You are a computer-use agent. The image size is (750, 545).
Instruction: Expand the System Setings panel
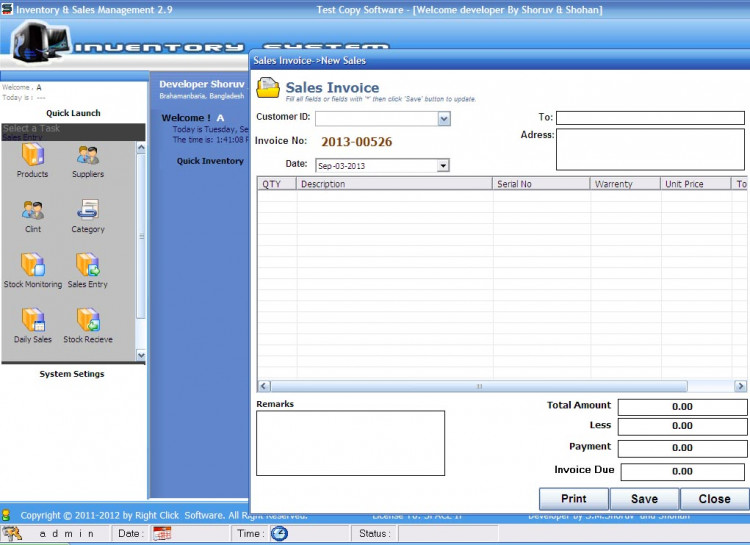point(72,374)
